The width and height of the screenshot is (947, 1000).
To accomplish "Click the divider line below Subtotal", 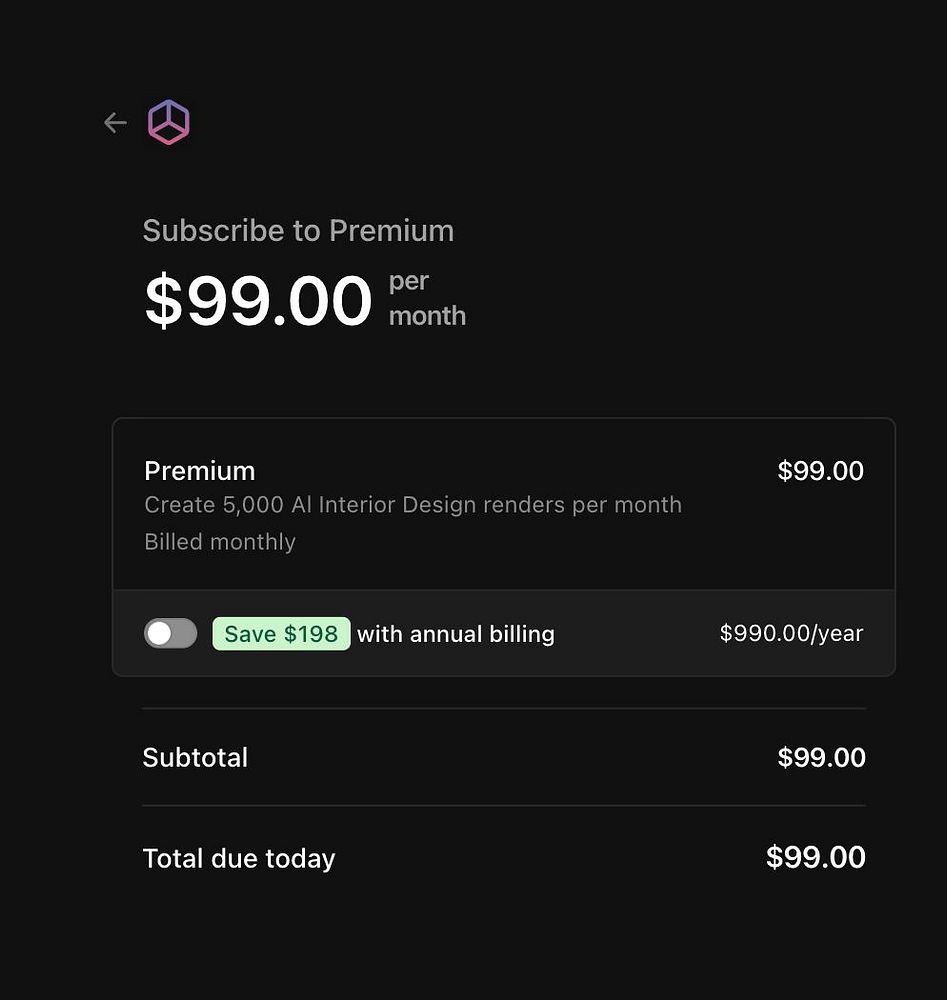I will click(504, 806).
